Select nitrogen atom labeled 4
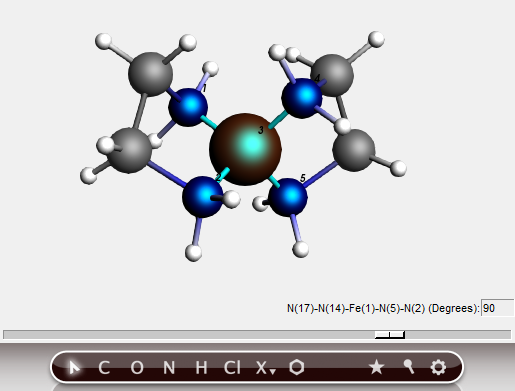Viewport: 515px width, 391px height. (302, 98)
